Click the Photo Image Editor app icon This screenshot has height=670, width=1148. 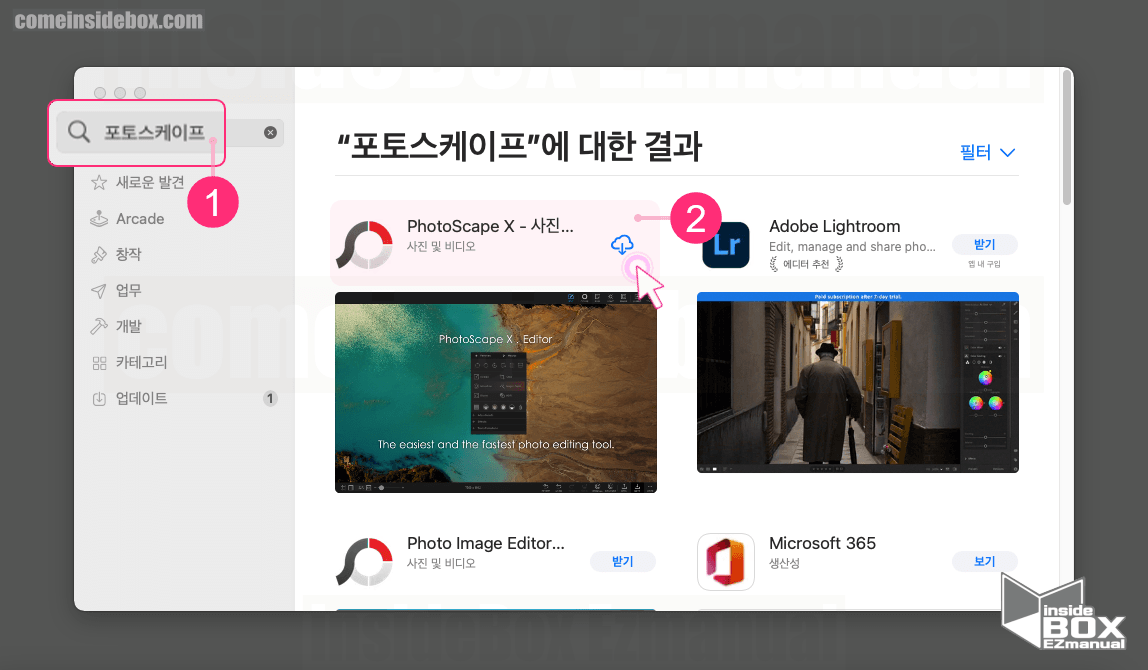[x=364, y=562]
